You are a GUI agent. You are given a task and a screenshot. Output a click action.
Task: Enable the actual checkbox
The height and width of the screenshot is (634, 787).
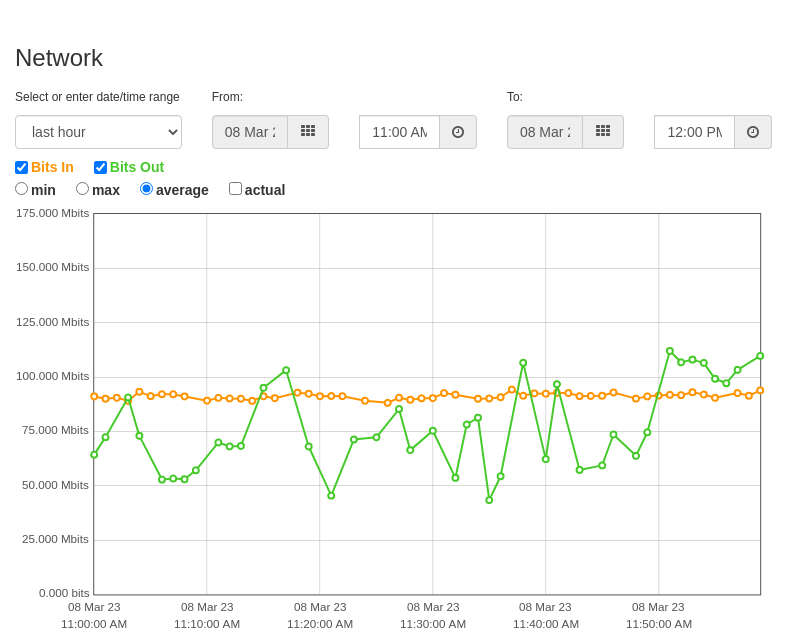click(x=235, y=189)
